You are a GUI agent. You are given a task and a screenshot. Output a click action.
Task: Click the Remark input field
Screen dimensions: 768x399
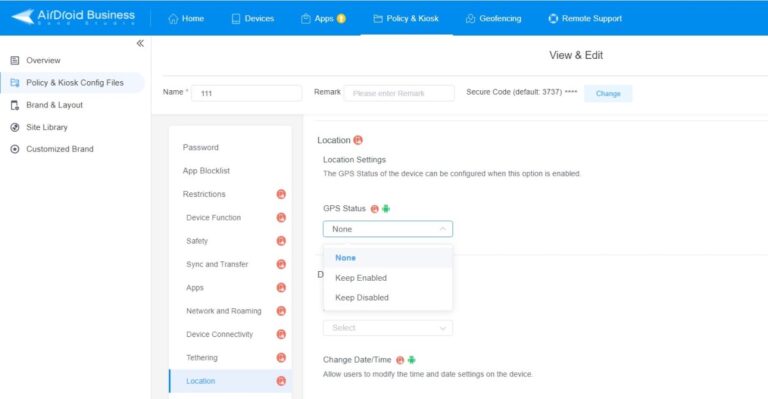399,93
